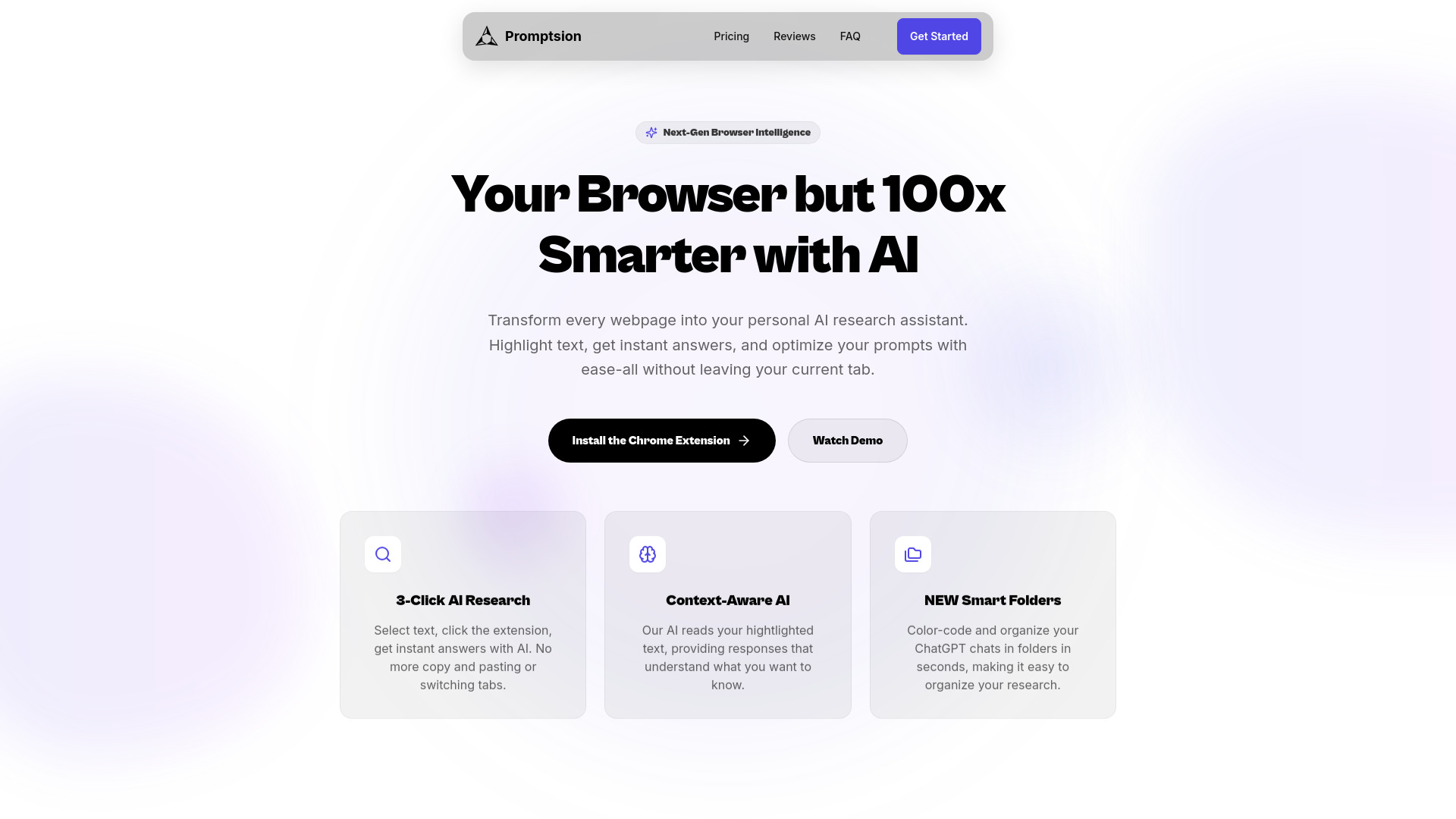Select the Promptsion brand name text link
This screenshot has height=819, width=1456.
click(542, 36)
